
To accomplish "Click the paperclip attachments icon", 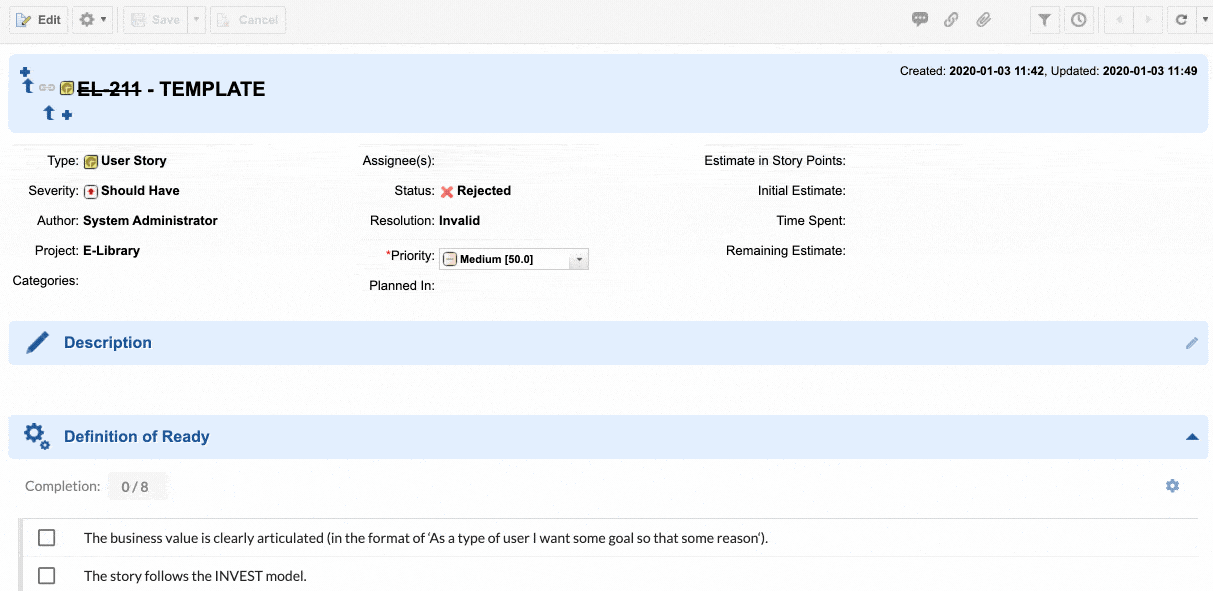I will point(983,20).
